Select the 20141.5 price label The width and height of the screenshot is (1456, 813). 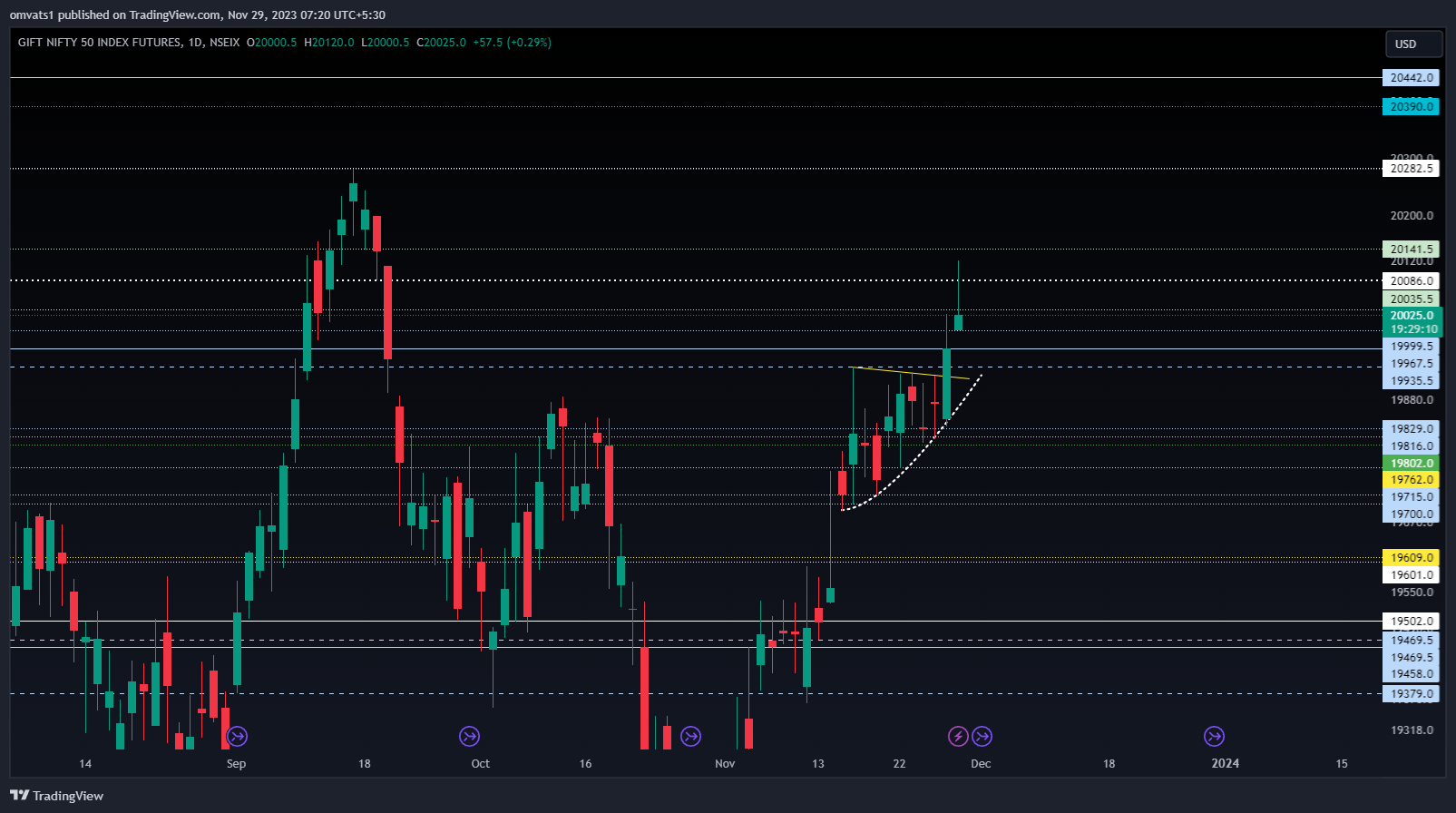pos(1411,249)
